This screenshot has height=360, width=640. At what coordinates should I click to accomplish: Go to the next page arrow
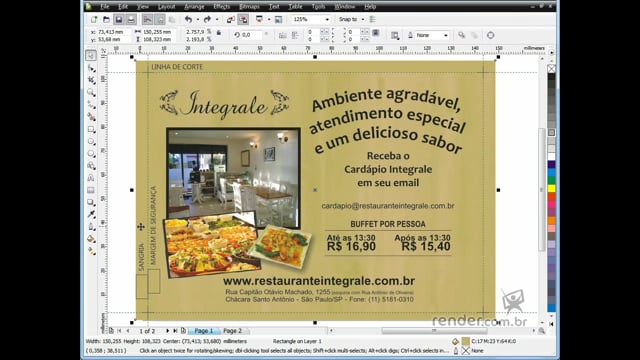(x=167, y=331)
